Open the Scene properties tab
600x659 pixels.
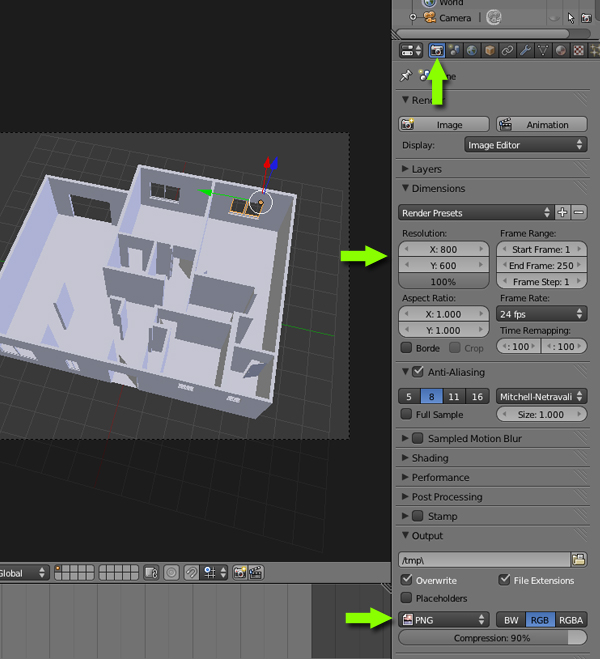454,51
